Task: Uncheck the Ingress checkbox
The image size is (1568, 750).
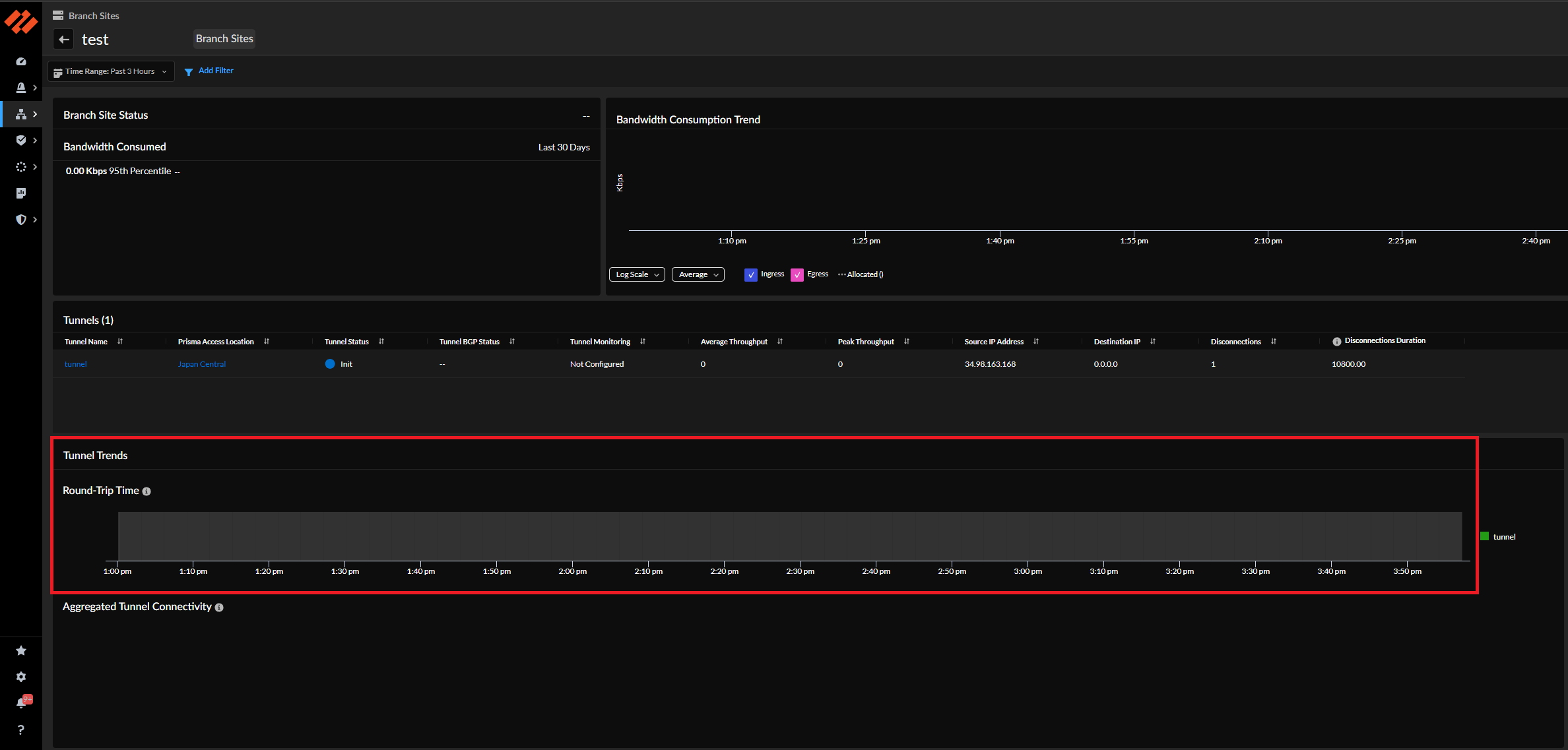Action: (x=750, y=275)
